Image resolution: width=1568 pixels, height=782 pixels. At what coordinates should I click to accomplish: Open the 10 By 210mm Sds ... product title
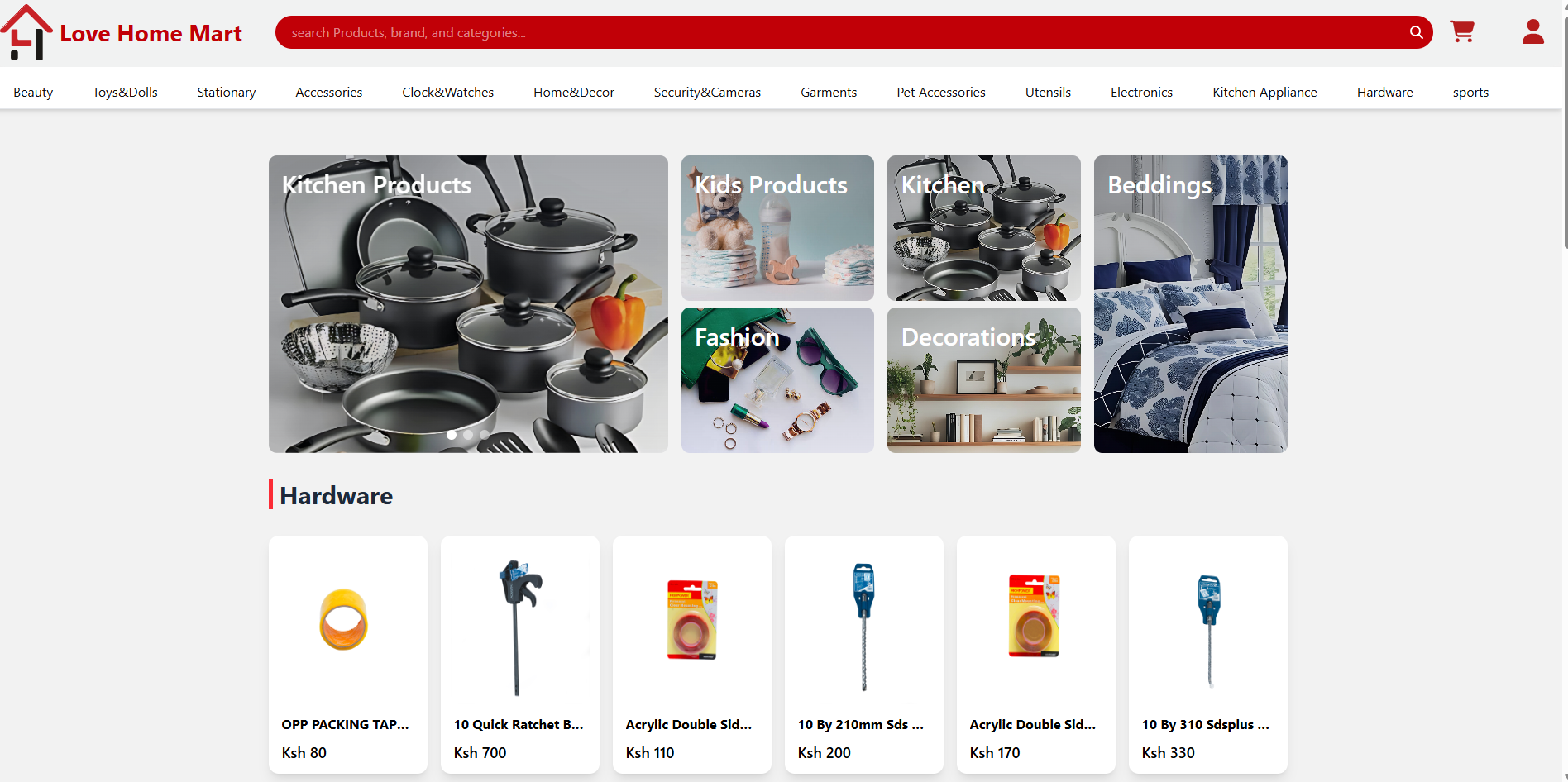[861, 725]
